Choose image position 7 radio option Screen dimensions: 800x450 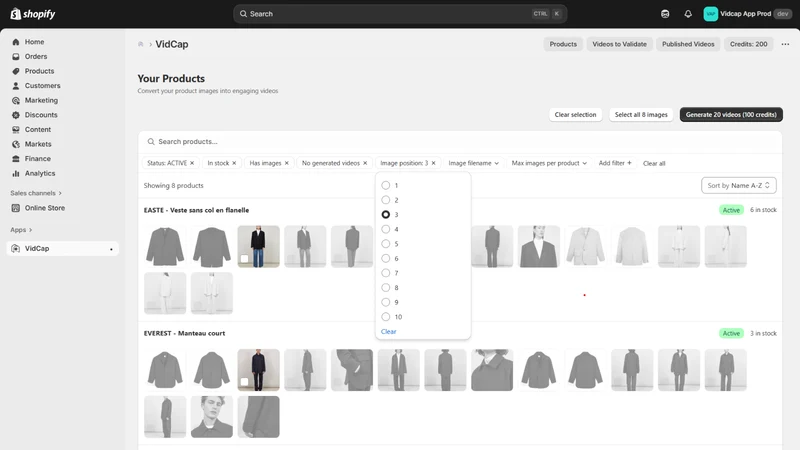(386, 273)
